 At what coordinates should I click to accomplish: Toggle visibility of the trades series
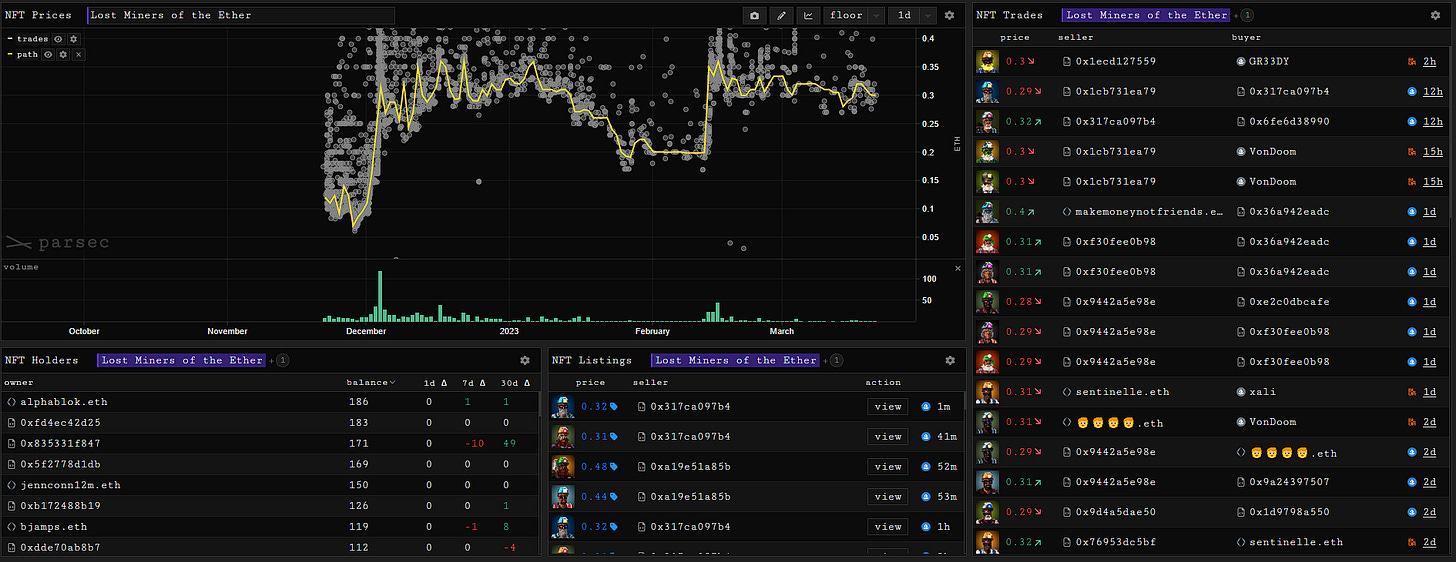[x=58, y=39]
